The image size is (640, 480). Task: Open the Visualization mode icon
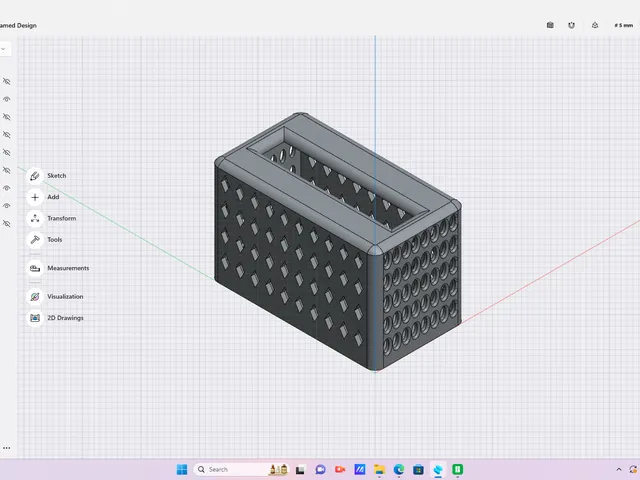point(35,297)
